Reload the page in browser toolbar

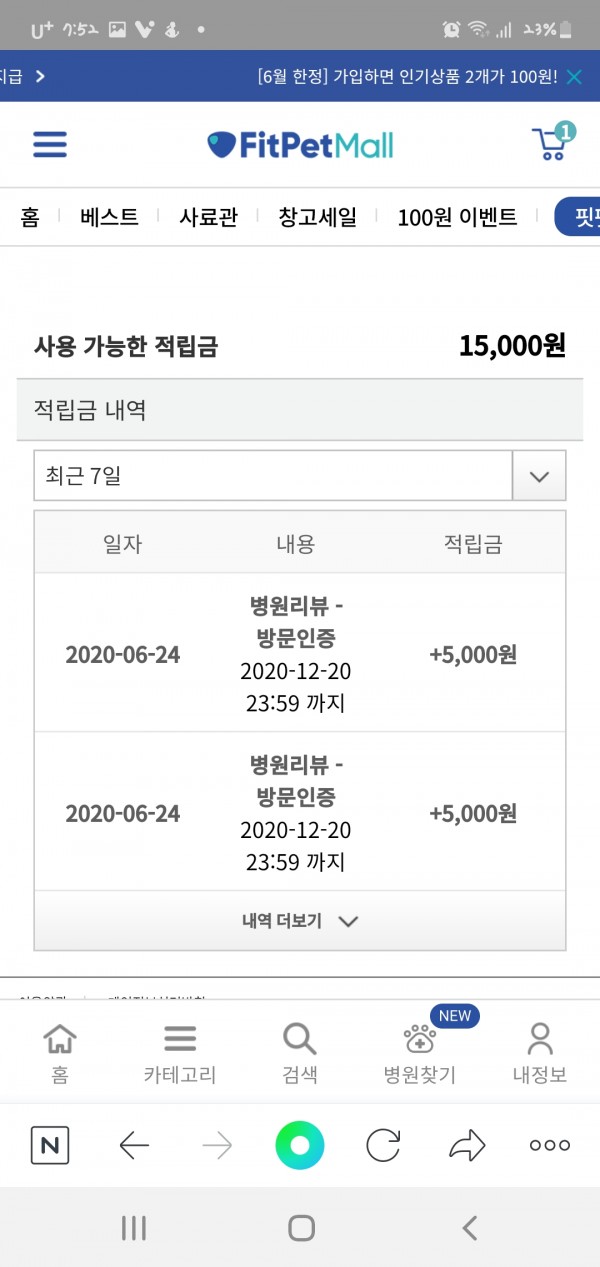pos(383,1145)
